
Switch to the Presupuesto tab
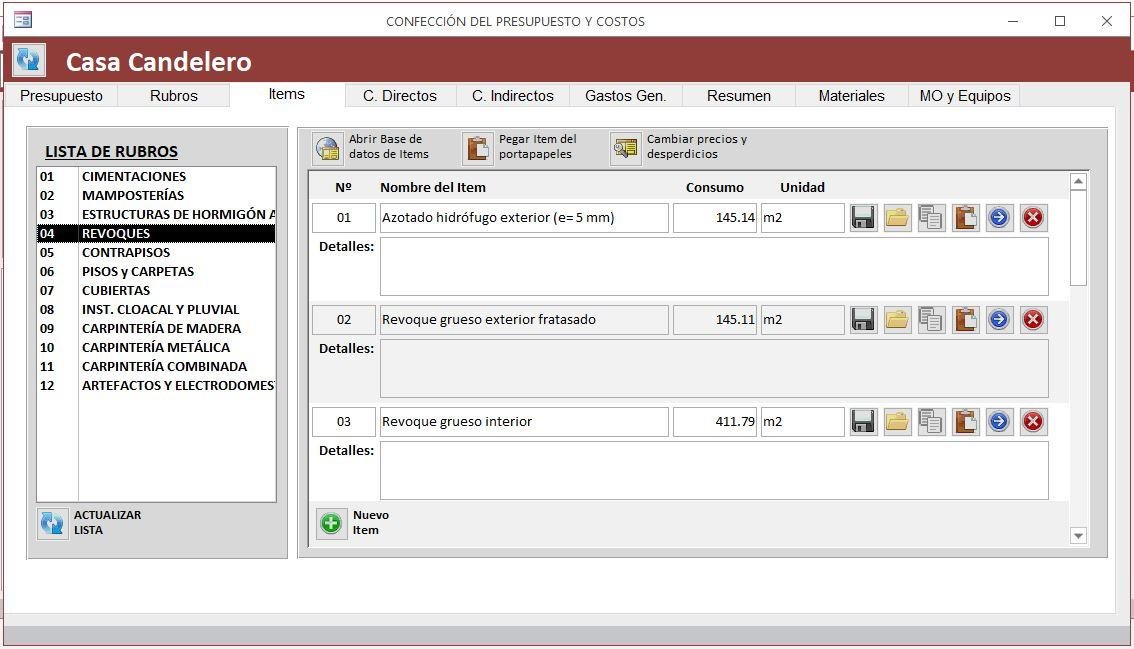[x=61, y=96]
